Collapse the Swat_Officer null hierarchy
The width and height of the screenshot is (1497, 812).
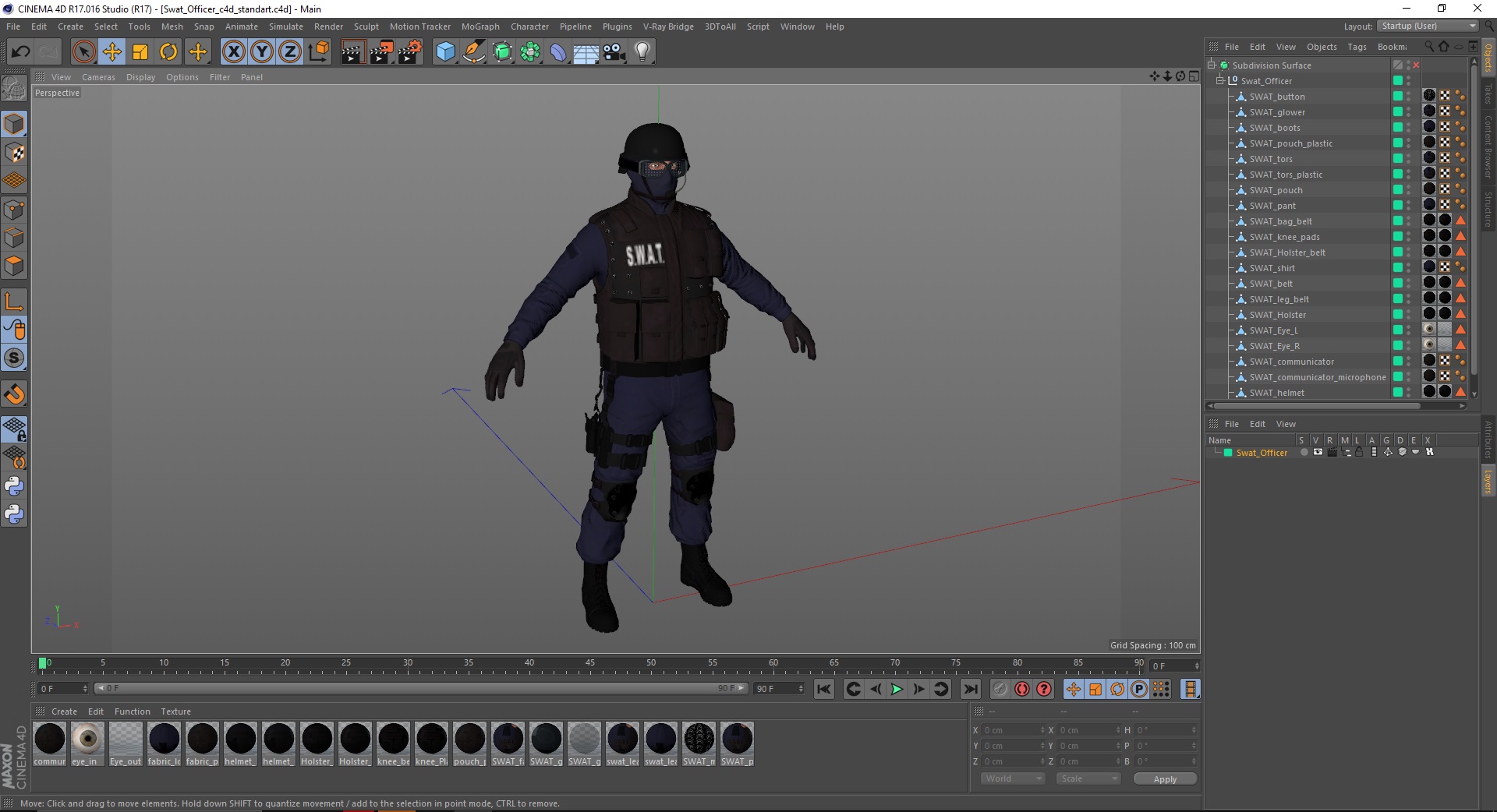[x=1220, y=81]
